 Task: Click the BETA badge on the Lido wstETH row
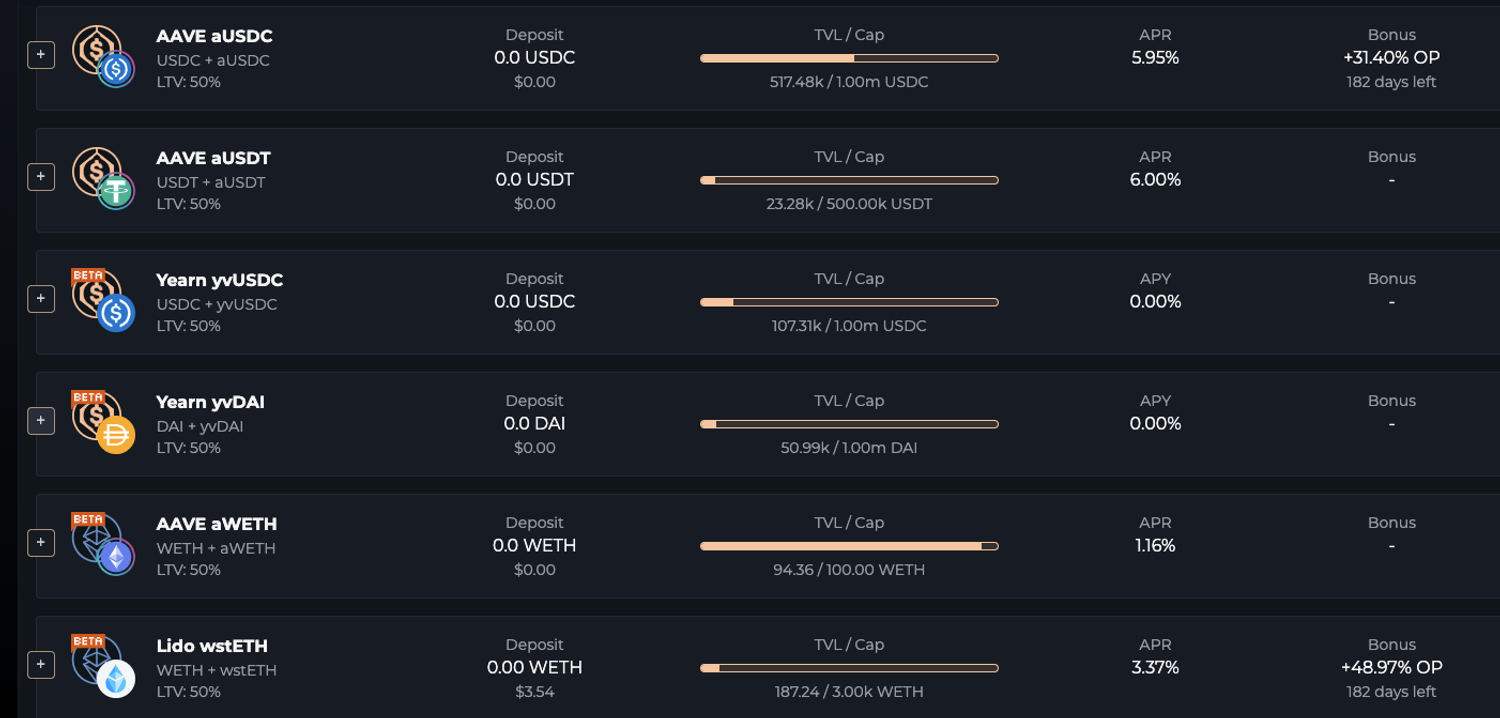pos(89,638)
